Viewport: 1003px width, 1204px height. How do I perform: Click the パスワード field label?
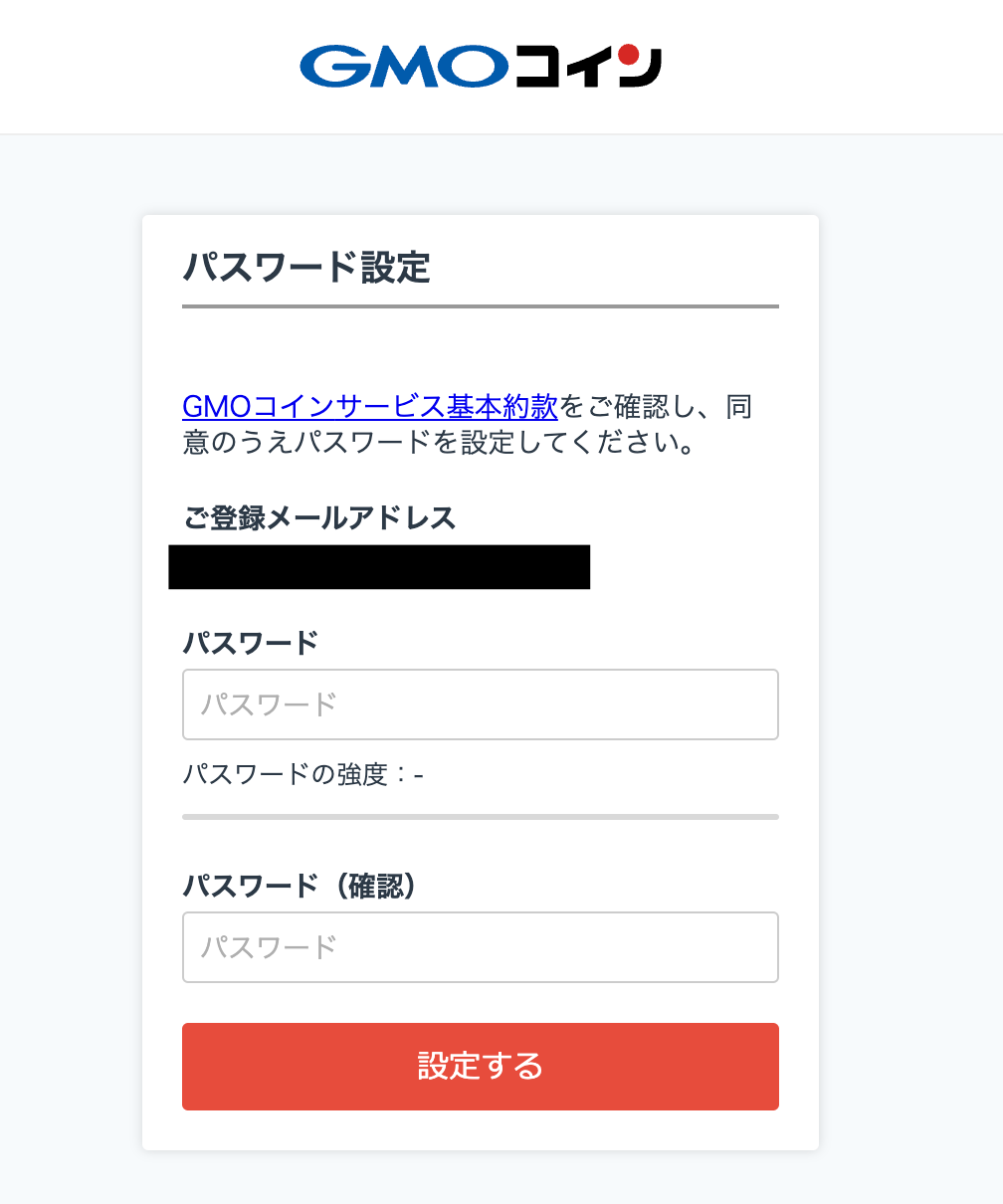(251, 643)
